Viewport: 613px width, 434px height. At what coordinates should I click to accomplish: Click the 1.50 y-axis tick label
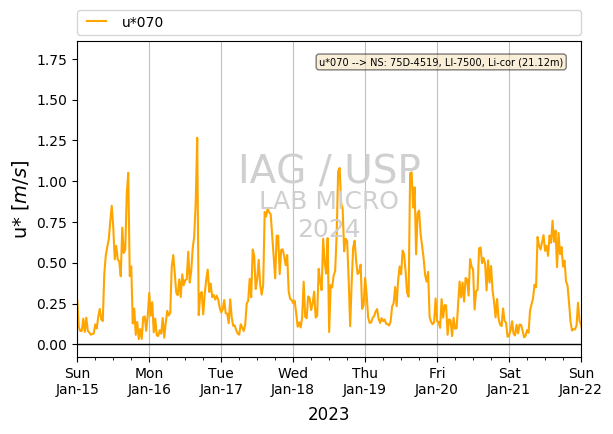52,100
